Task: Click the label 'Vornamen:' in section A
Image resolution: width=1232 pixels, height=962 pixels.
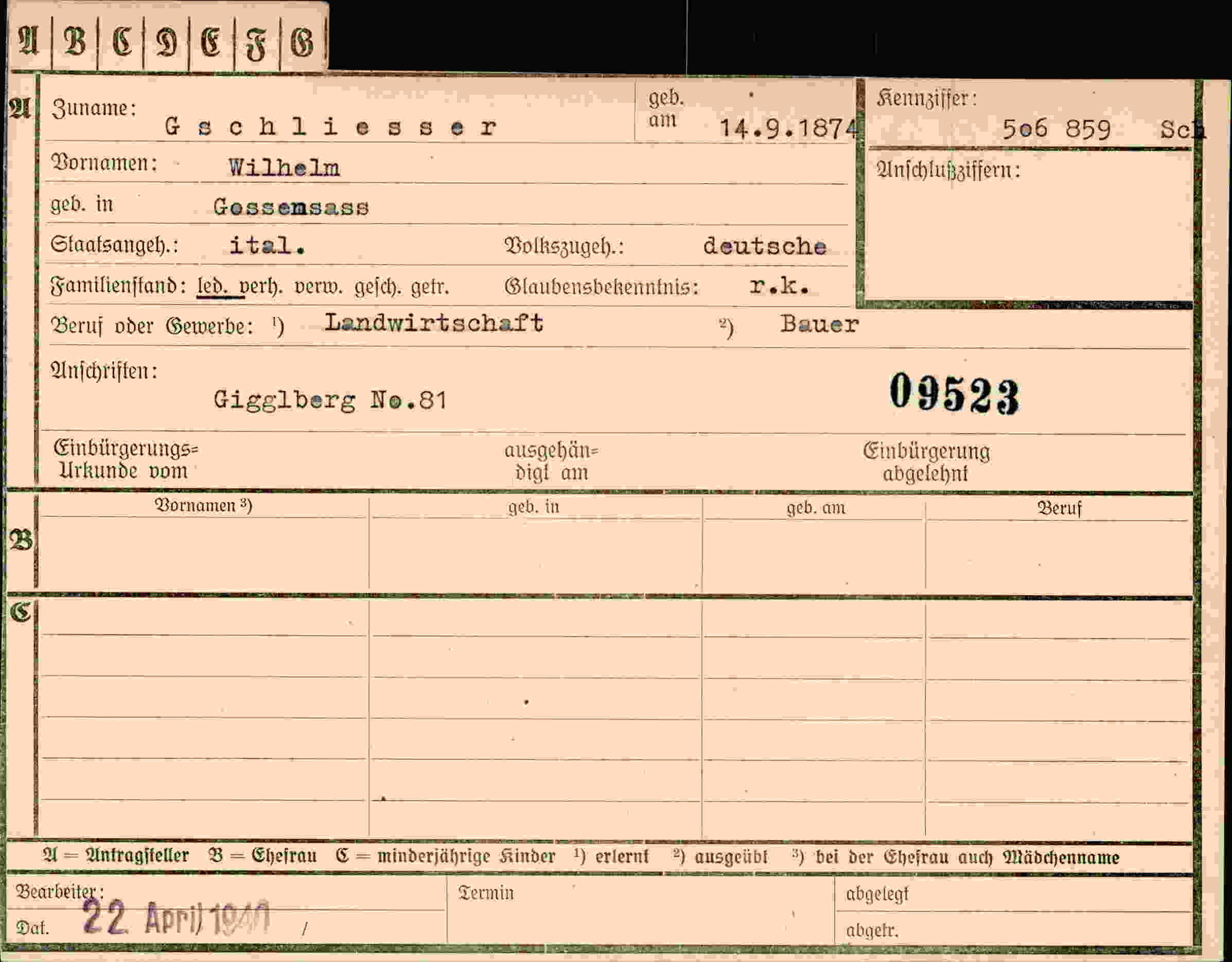Action: tap(104, 163)
